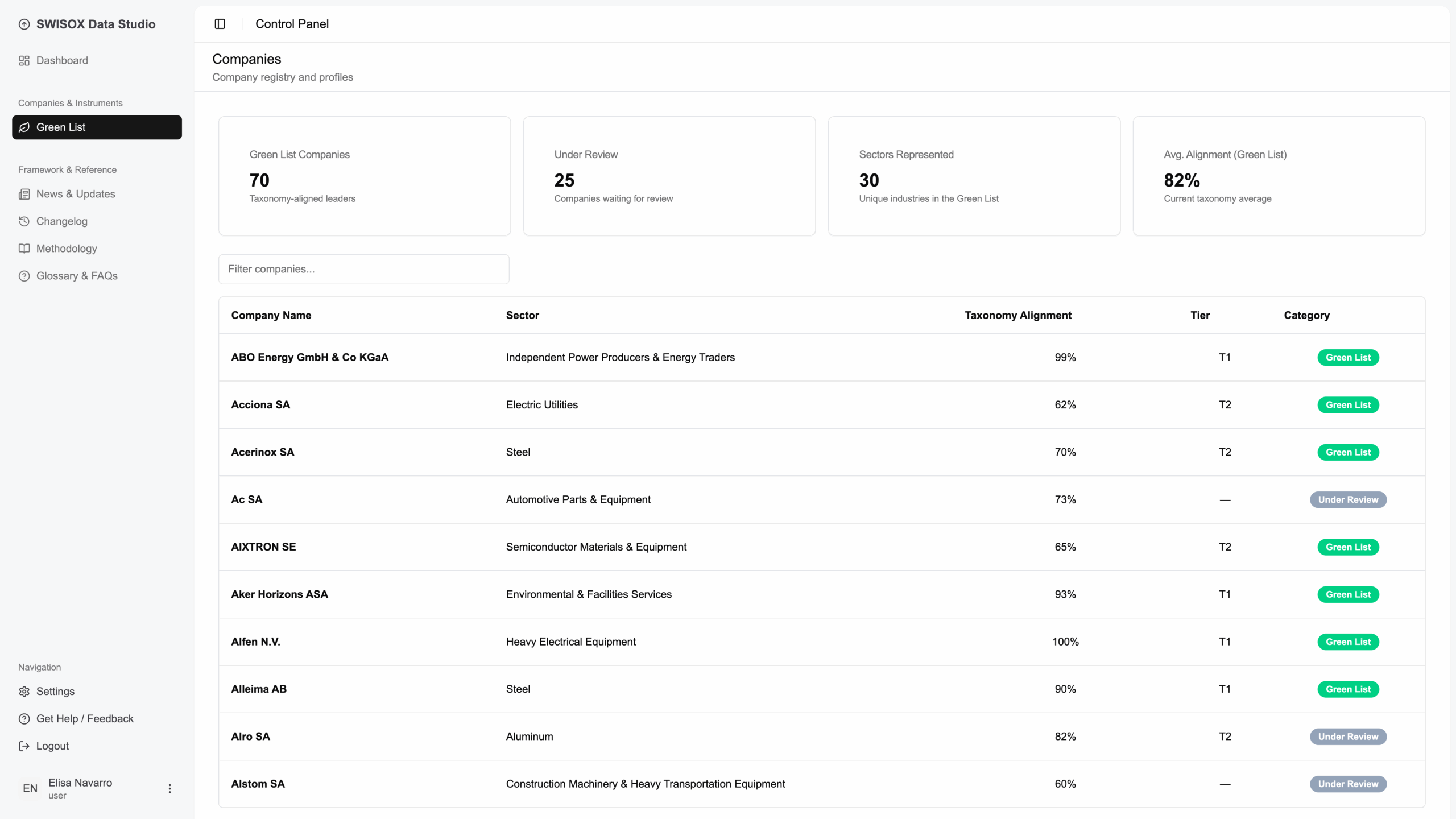This screenshot has height=819, width=1456.
Task: Go to News & Updates
Action: point(97,194)
